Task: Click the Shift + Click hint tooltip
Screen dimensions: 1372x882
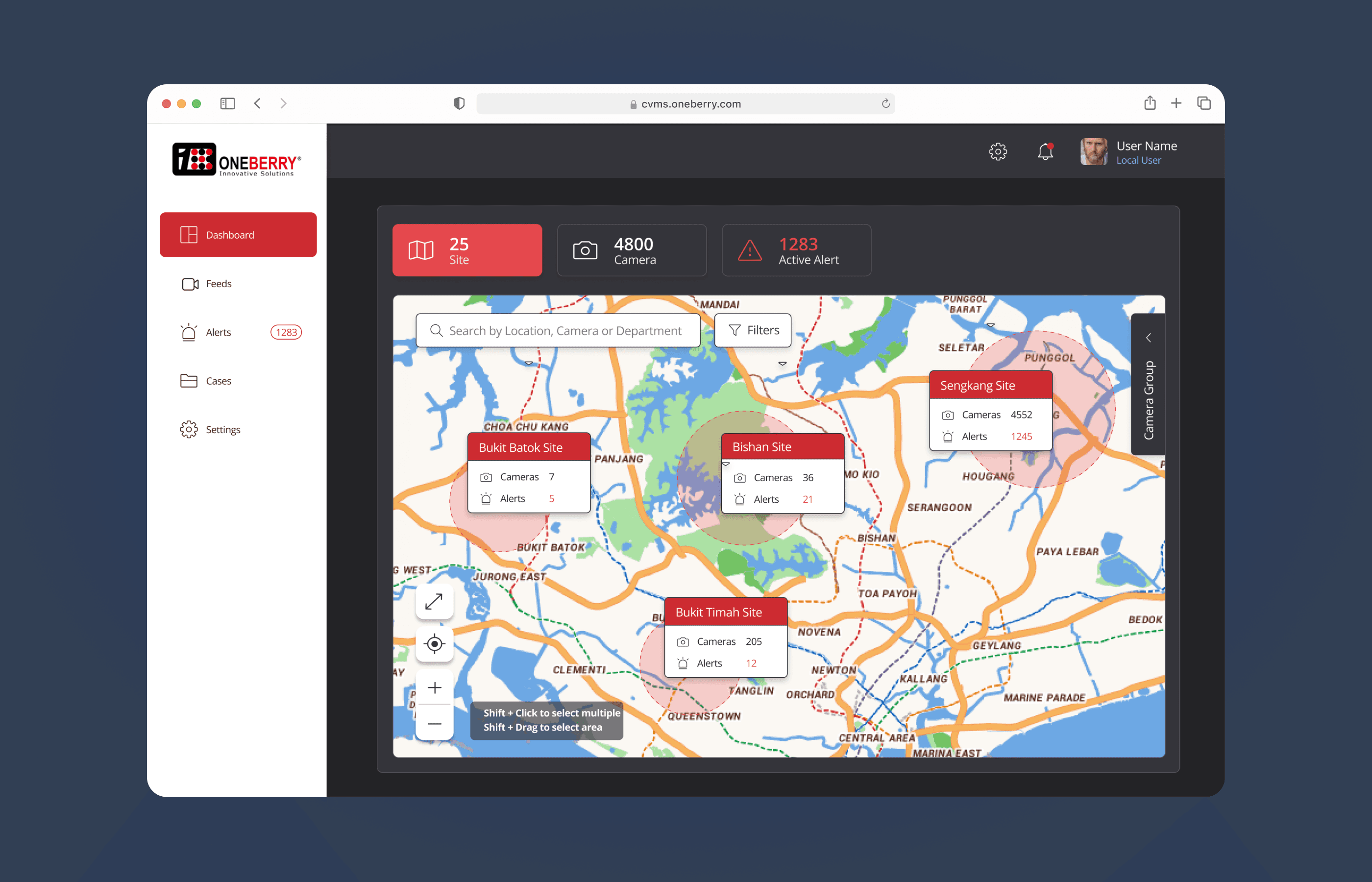Action: pos(547,720)
